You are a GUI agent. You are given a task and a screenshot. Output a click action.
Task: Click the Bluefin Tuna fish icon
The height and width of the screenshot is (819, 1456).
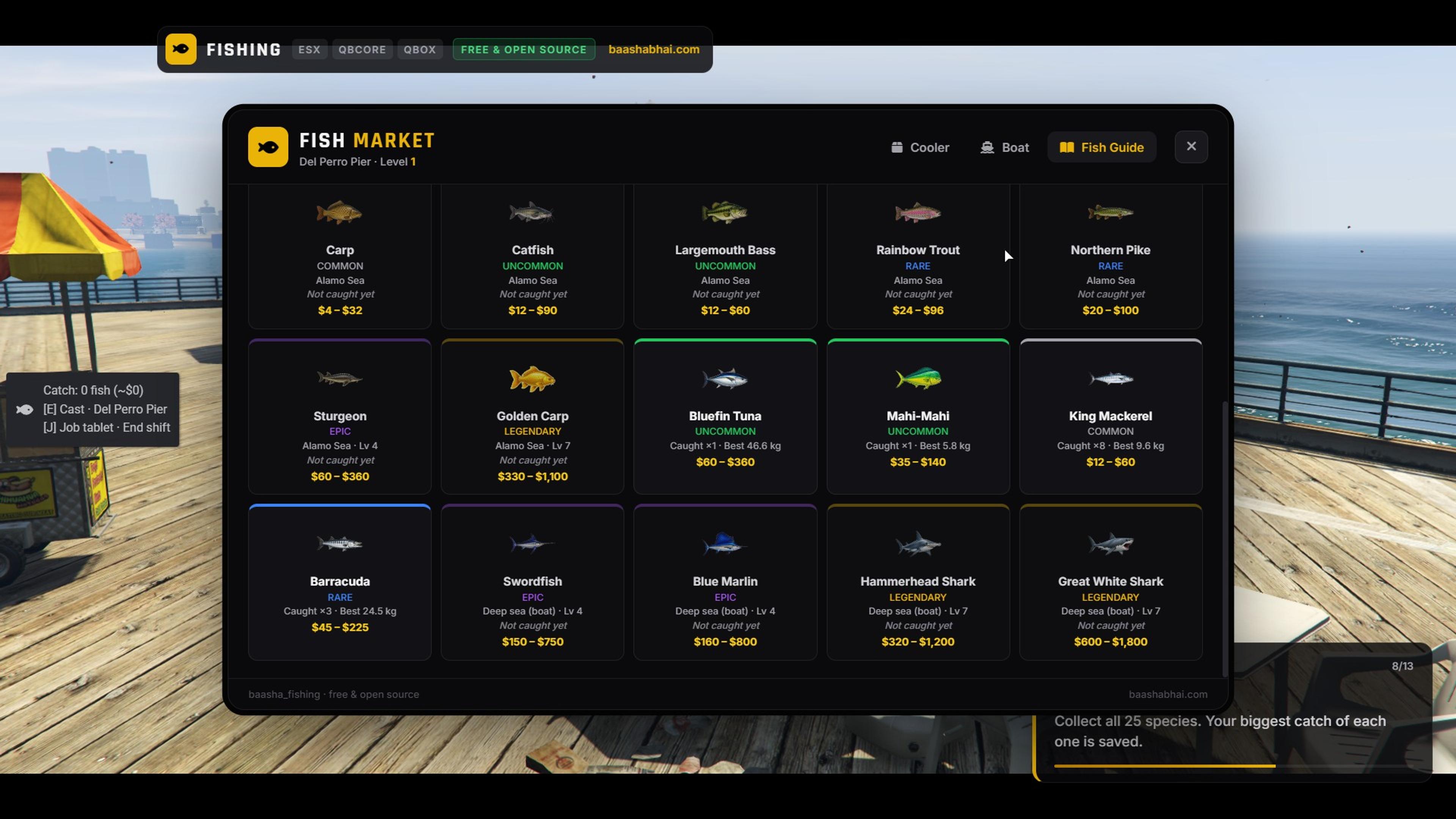point(725,379)
